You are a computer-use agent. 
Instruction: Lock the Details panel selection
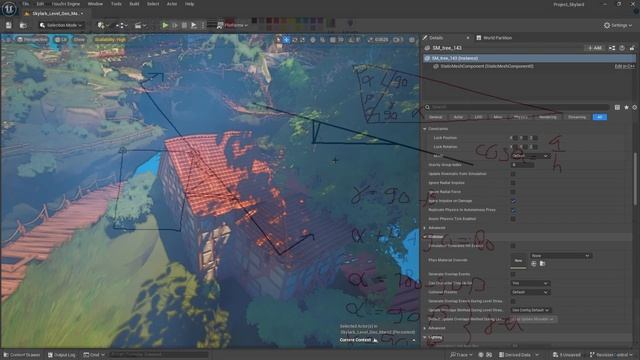(x=632, y=48)
